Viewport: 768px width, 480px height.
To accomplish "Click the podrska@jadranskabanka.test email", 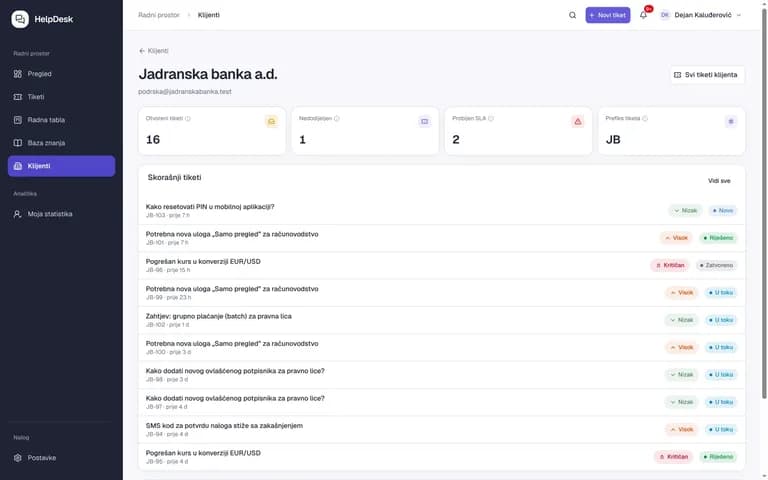I will point(185,92).
